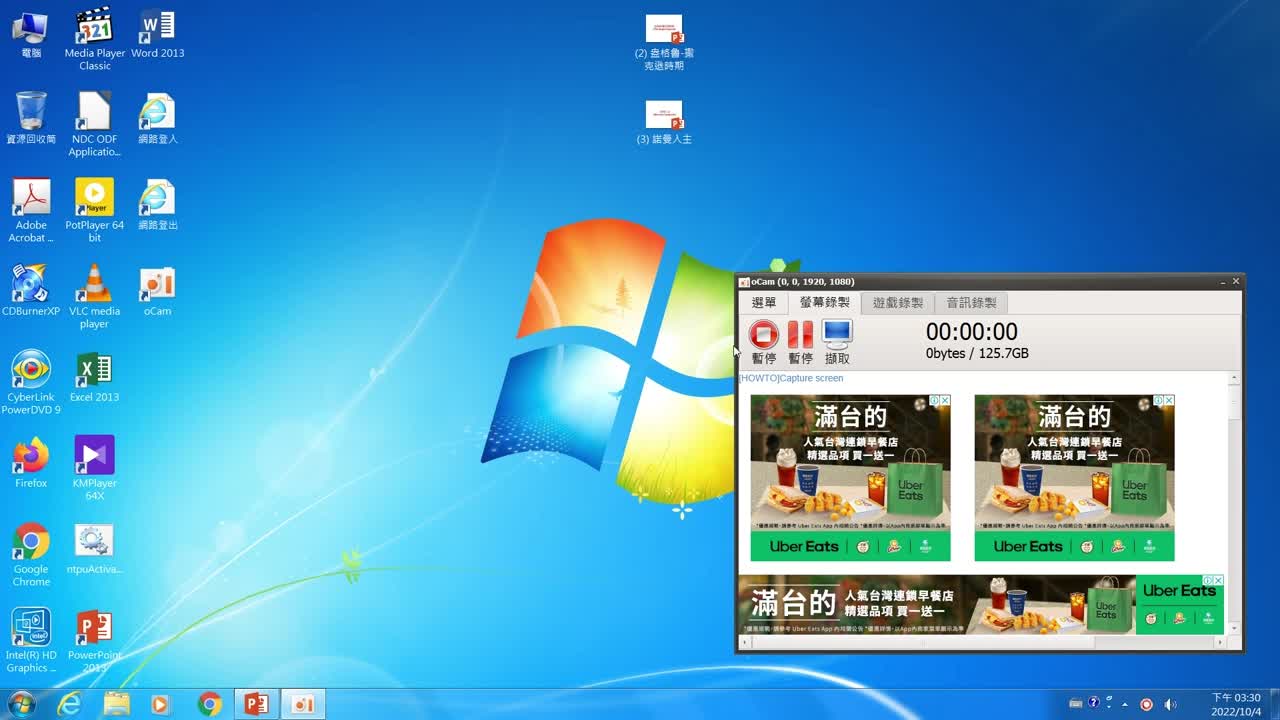This screenshot has width=1280, height=720.
Task: Select the 網路登出 desktop shortcut
Action: point(158,205)
